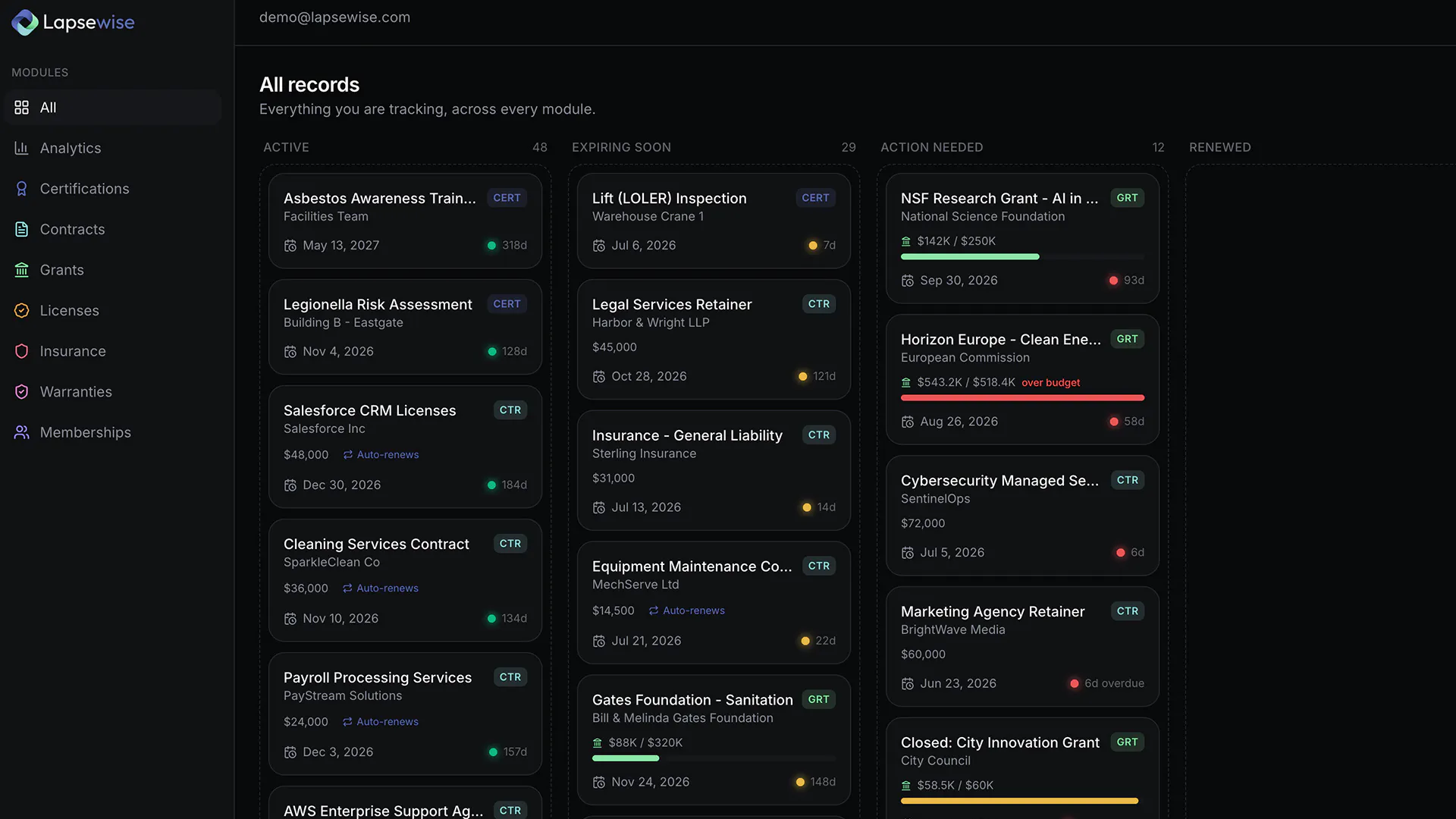Image resolution: width=1456 pixels, height=819 pixels.
Task: Click auto-renew icon on Salesforce CRM card
Action: pyautogui.click(x=347, y=455)
